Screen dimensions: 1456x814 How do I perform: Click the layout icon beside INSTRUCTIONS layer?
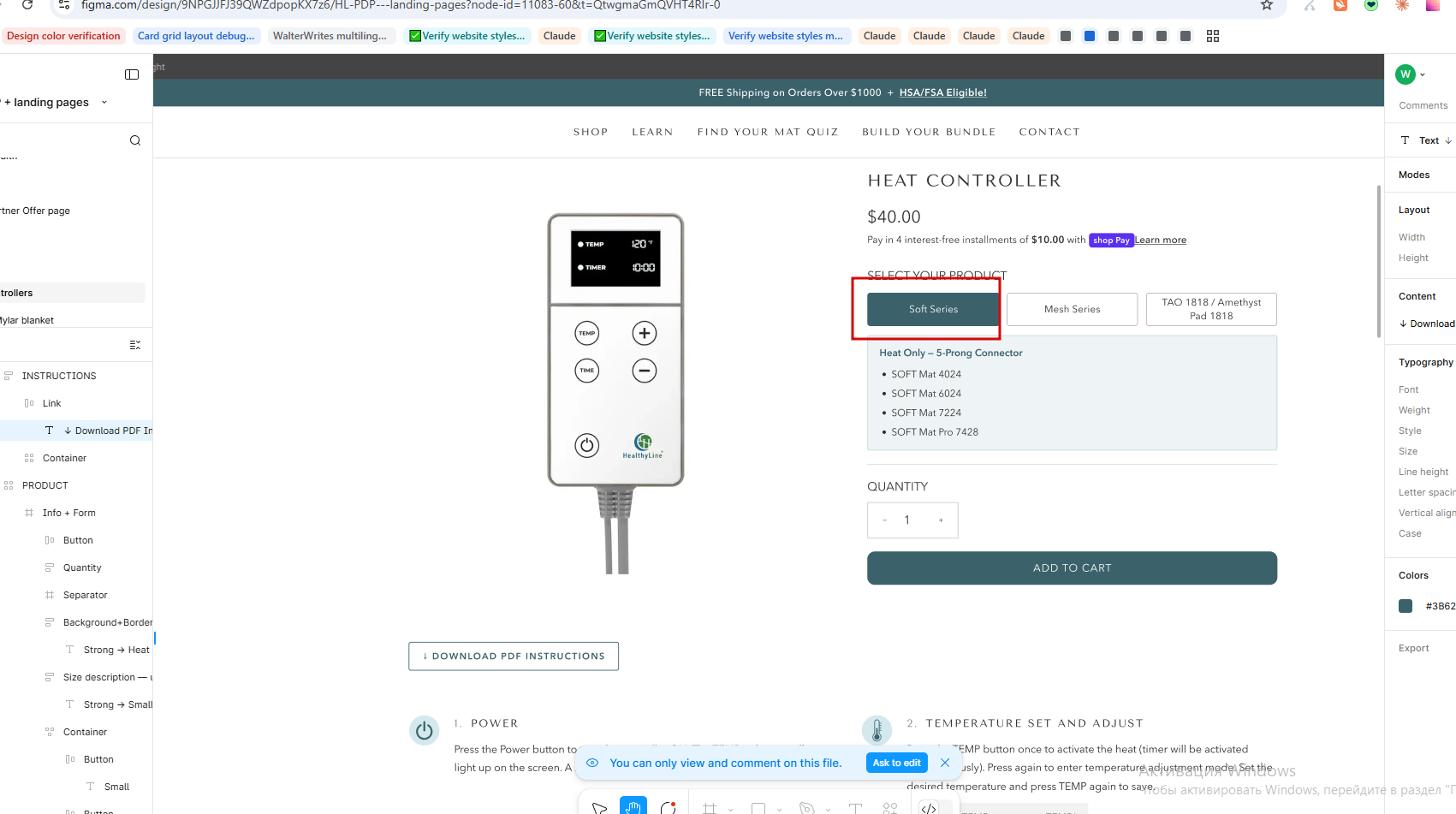click(x=9, y=376)
